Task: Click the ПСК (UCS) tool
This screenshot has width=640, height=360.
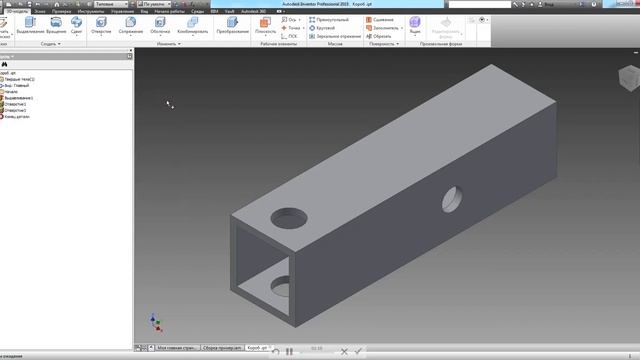Action: 289,36
